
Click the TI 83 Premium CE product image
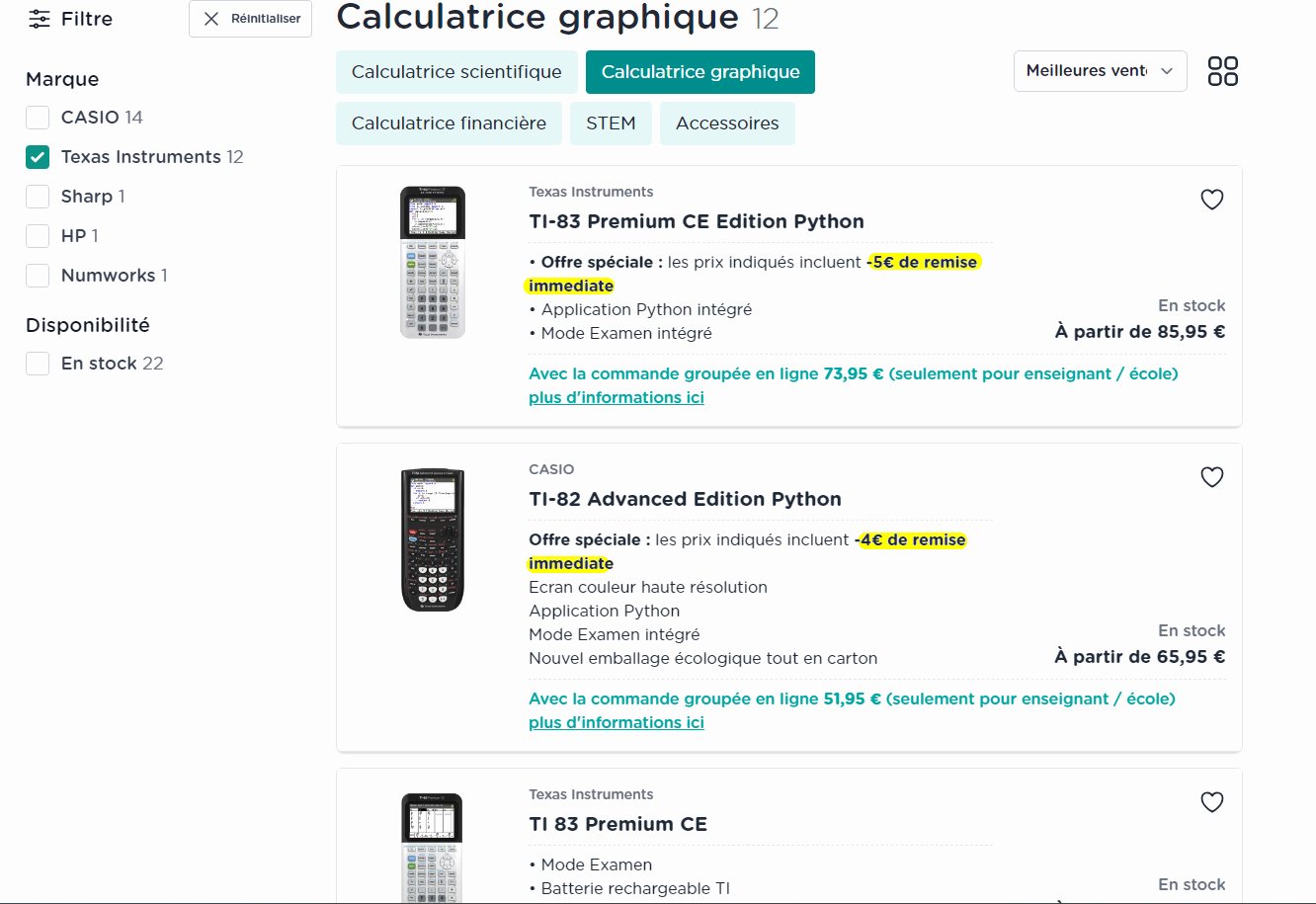pyautogui.click(x=433, y=848)
